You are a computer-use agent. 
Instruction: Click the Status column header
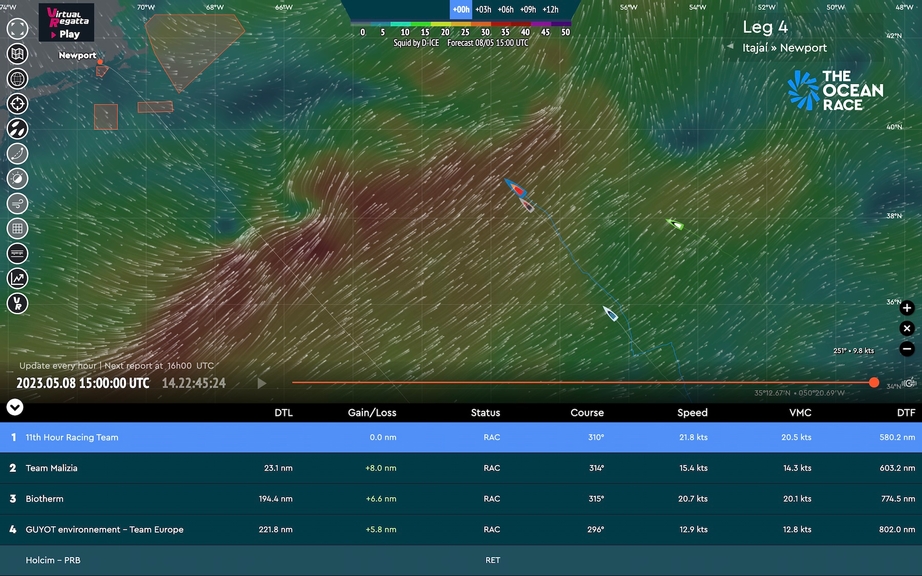point(485,413)
